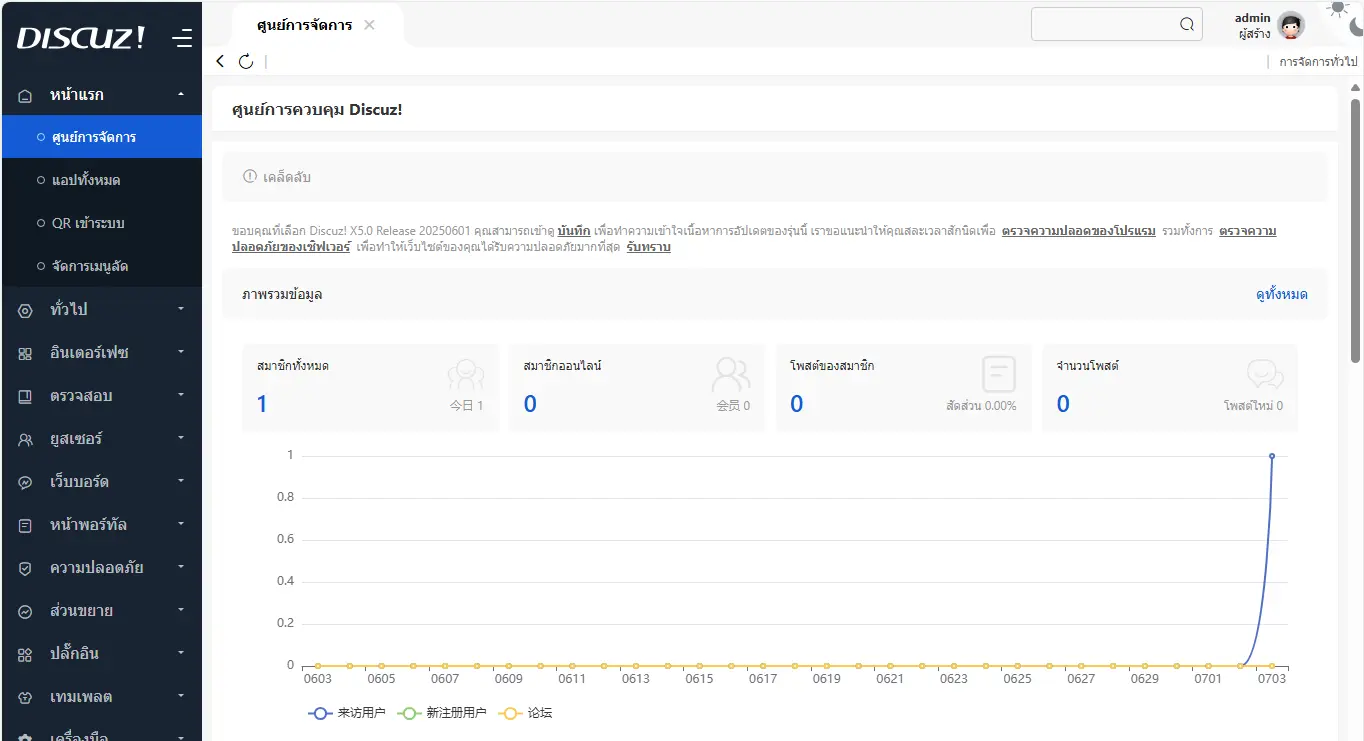Open the บันทึก changelog link
Screen dimensions: 1364x741
573,231
